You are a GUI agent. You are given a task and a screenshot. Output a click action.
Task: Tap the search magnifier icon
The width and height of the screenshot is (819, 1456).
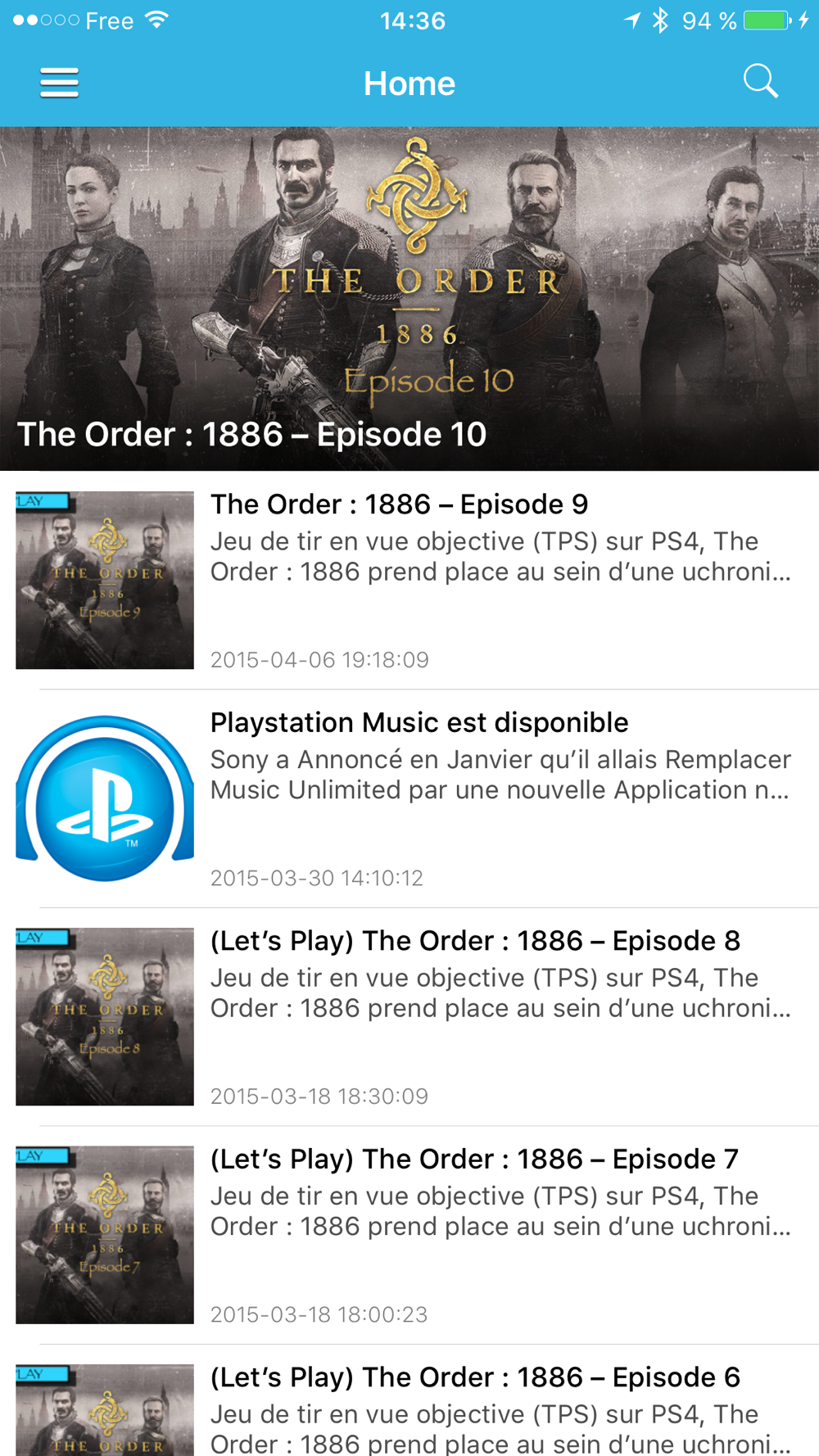tap(760, 82)
